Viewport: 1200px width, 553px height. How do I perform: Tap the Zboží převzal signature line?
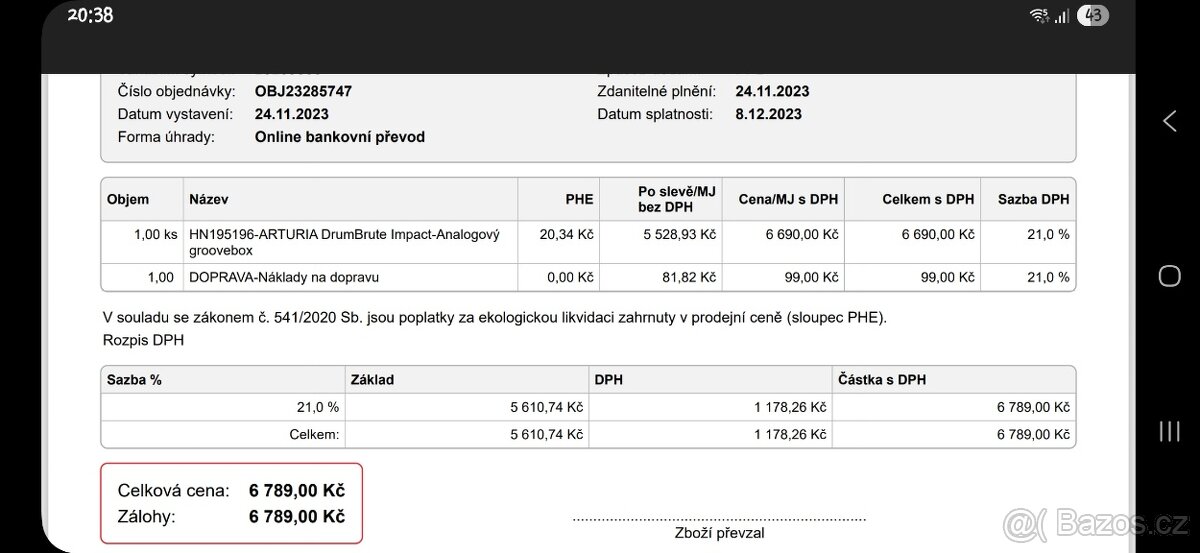pos(719,520)
